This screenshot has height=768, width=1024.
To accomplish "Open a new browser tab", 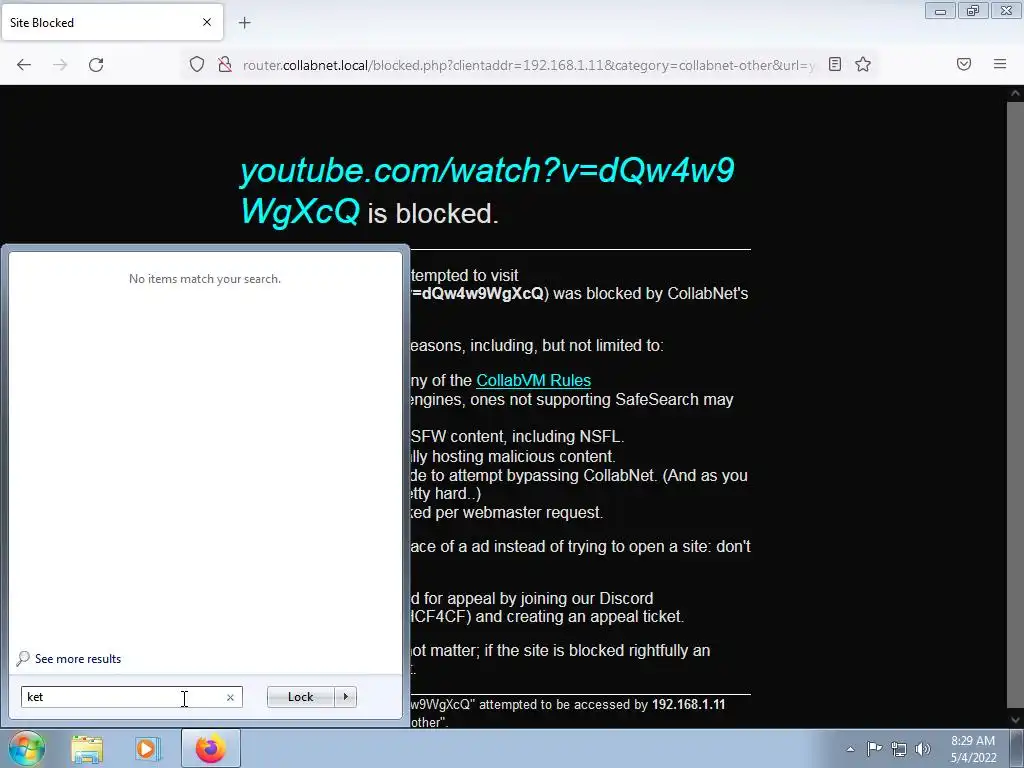I will pos(245,23).
